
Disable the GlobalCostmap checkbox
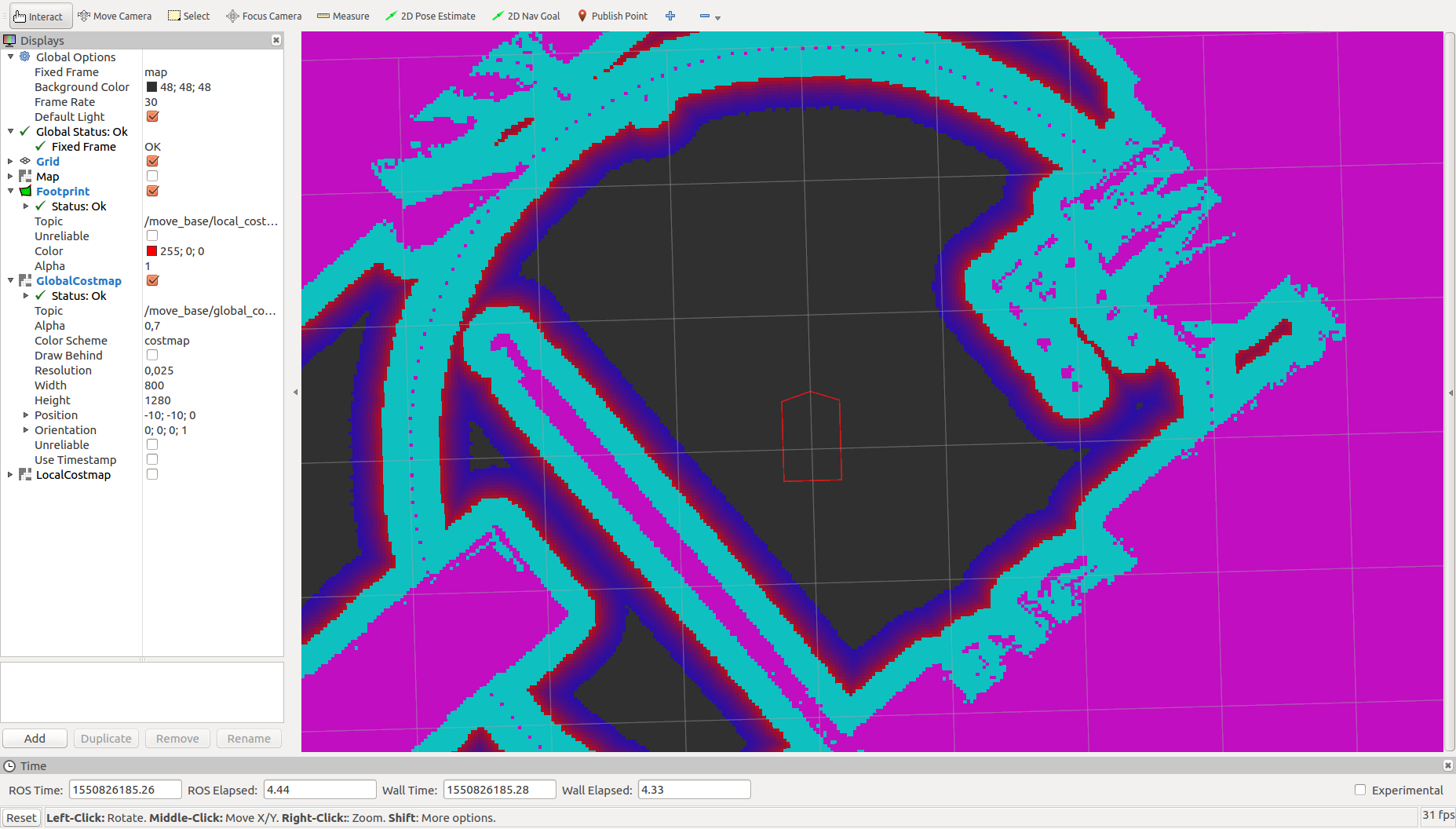click(152, 280)
